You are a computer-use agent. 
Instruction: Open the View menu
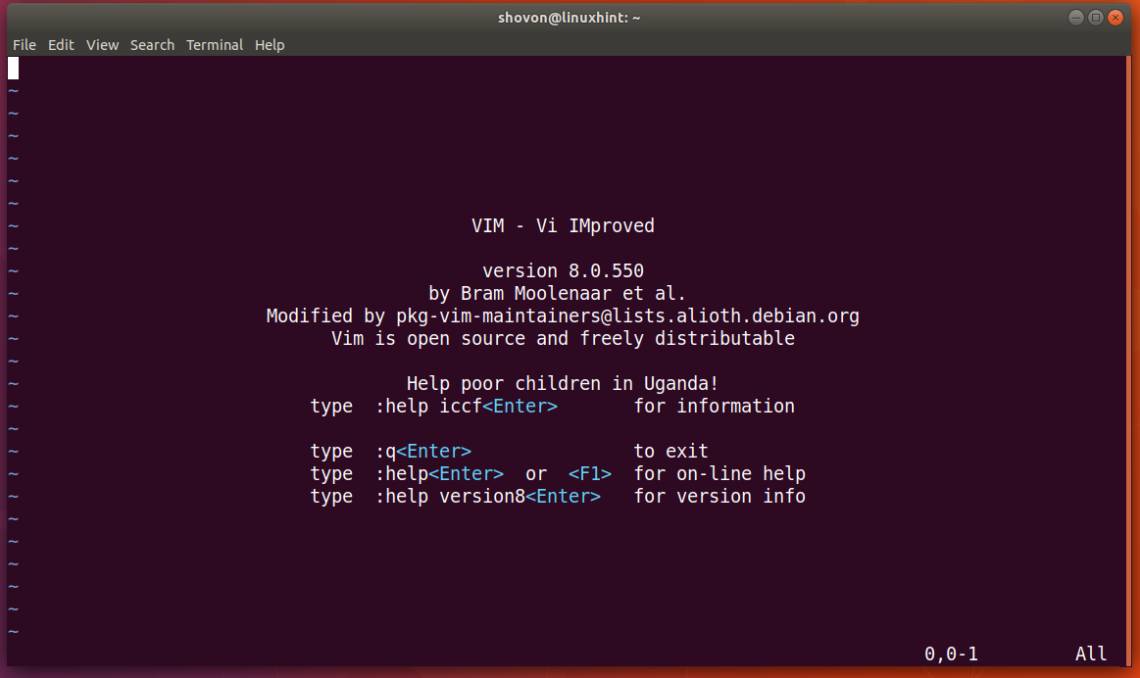point(102,45)
